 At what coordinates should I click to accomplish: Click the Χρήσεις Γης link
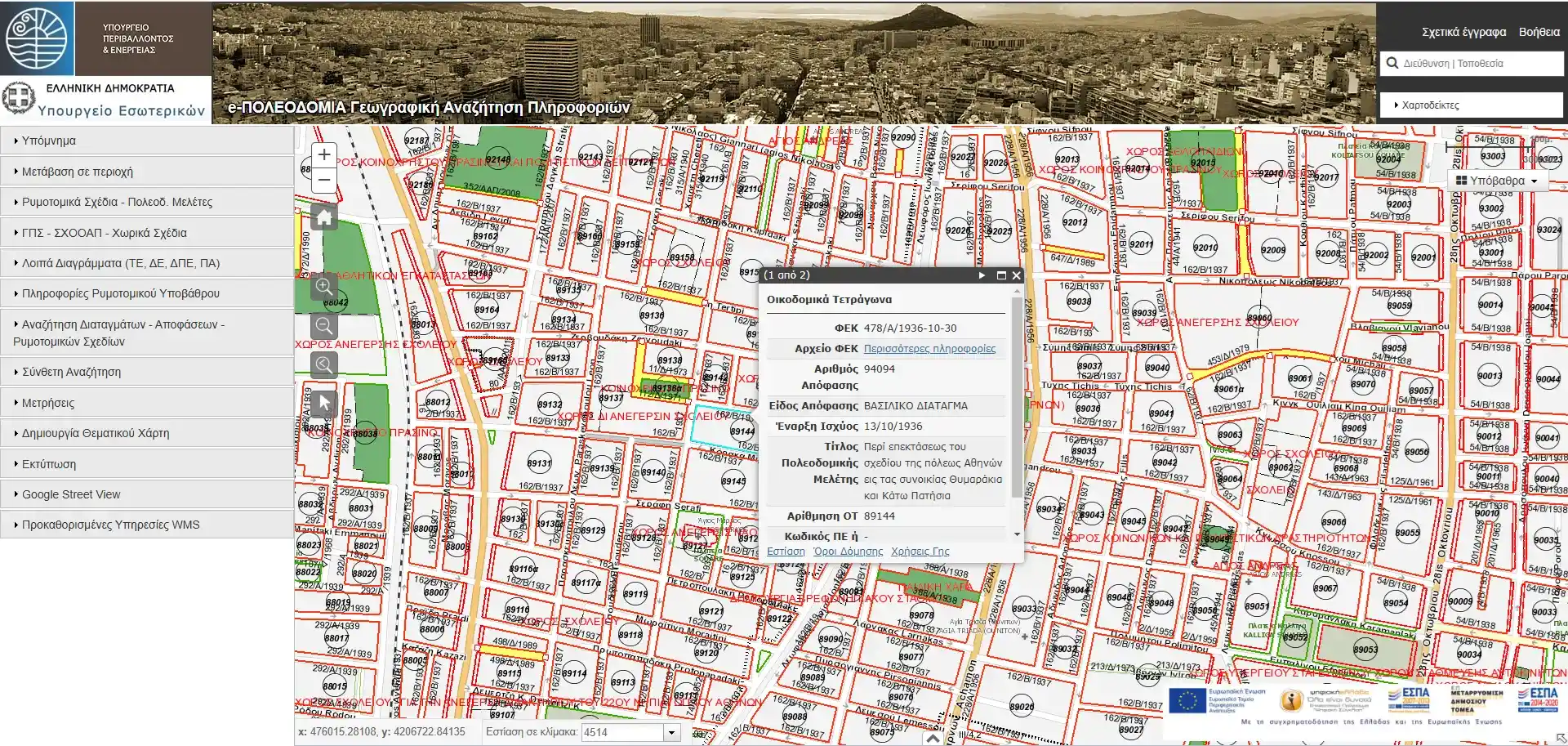[x=920, y=552]
